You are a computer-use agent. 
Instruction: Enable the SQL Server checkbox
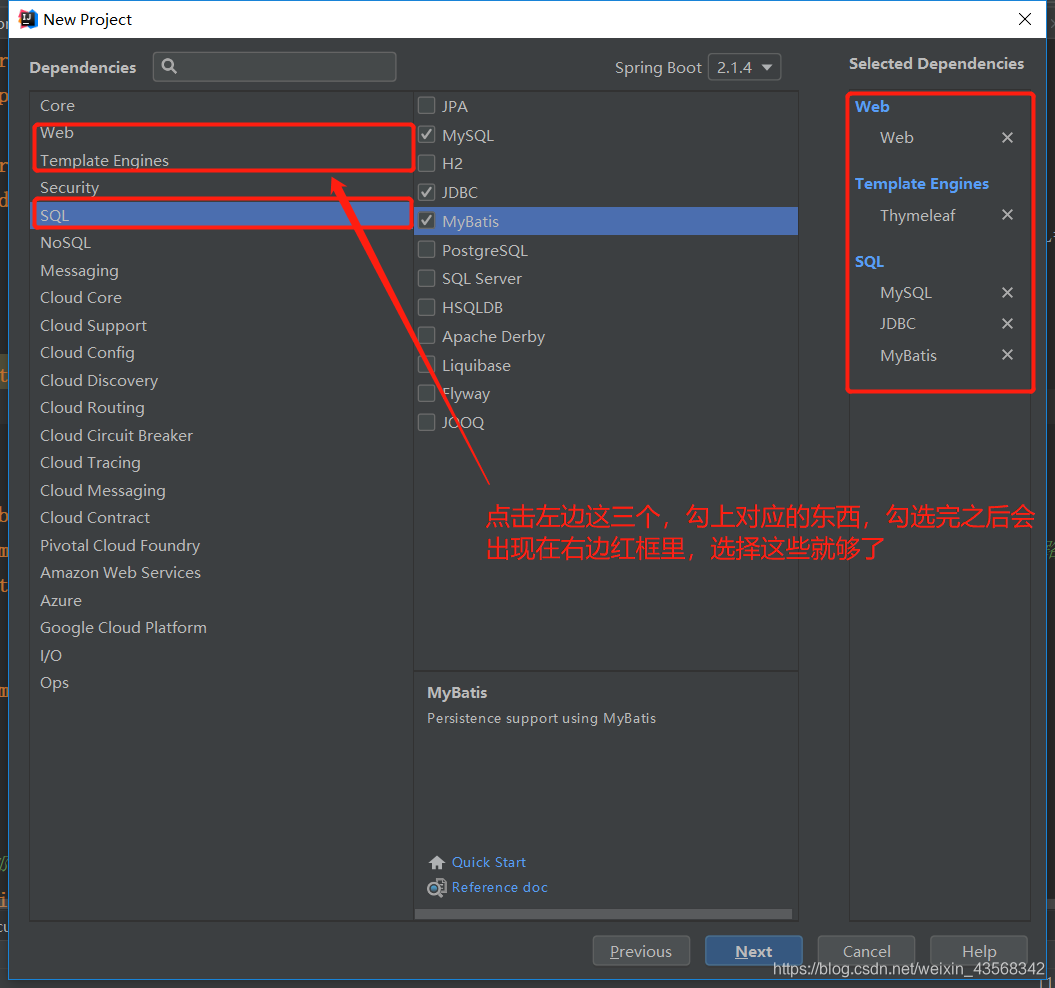click(427, 278)
